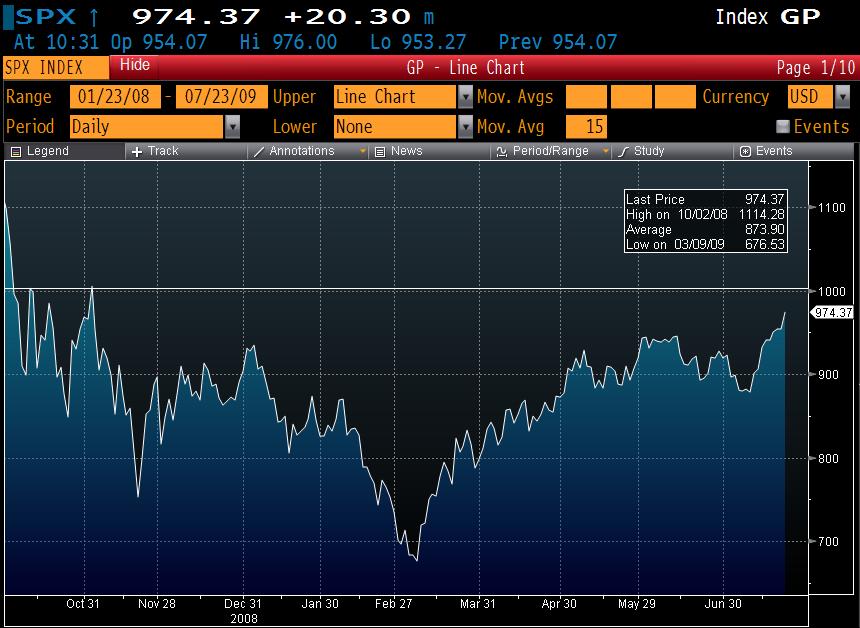This screenshot has width=860, height=628.
Task: Expand the Annotations dropdown arrow
Action: pos(363,151)
